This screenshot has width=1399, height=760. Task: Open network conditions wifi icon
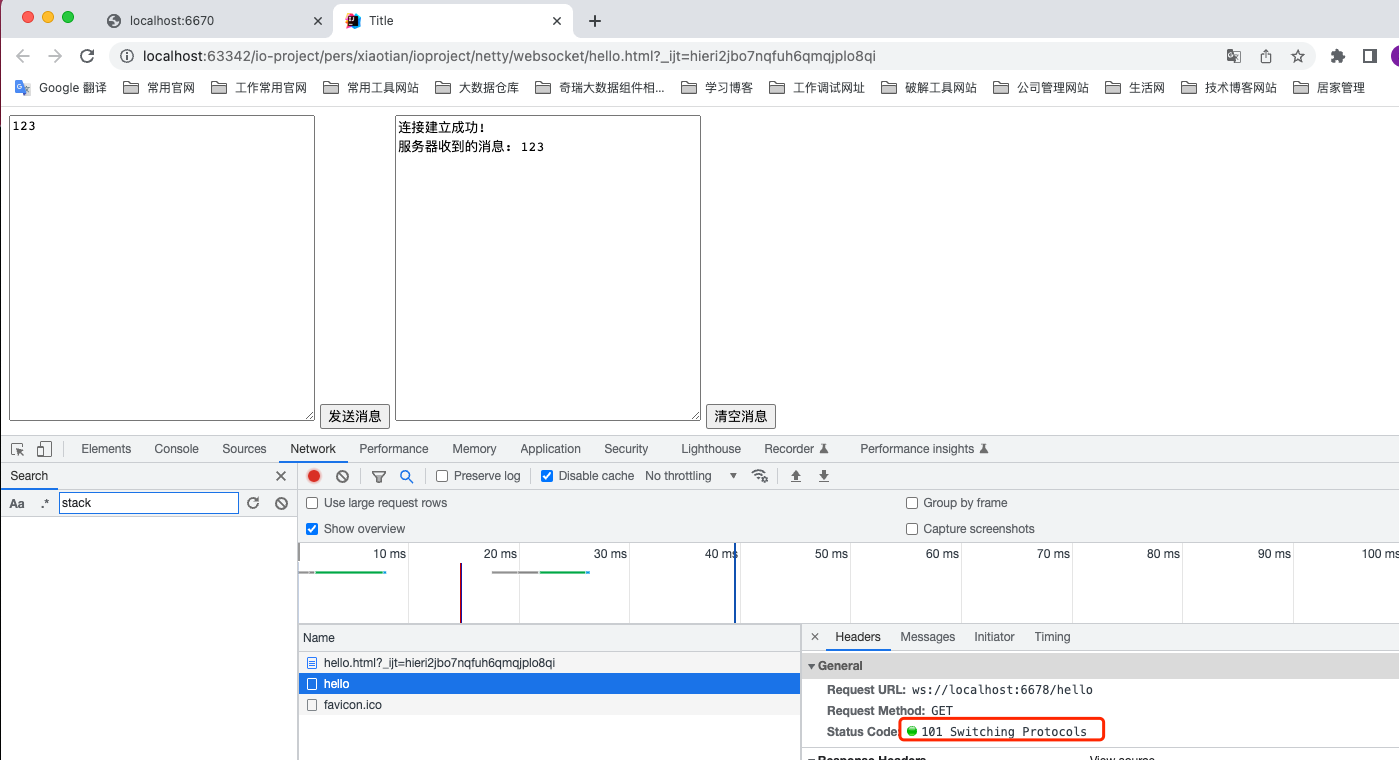pos(760,476)
